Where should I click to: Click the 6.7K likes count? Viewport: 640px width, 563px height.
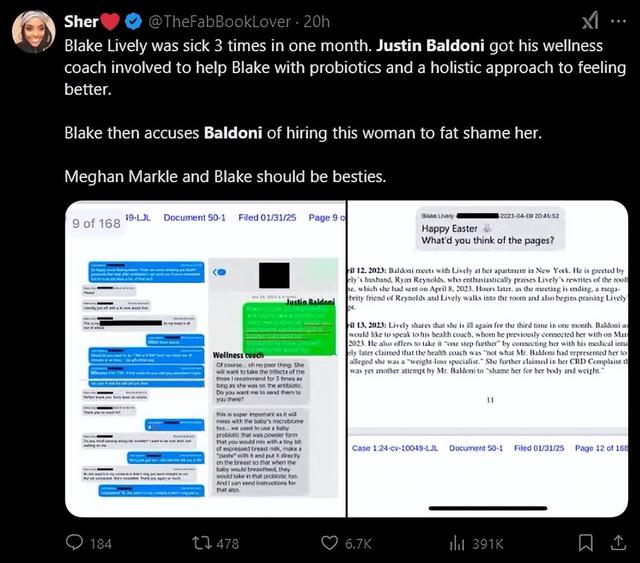(x=357, y=543)
